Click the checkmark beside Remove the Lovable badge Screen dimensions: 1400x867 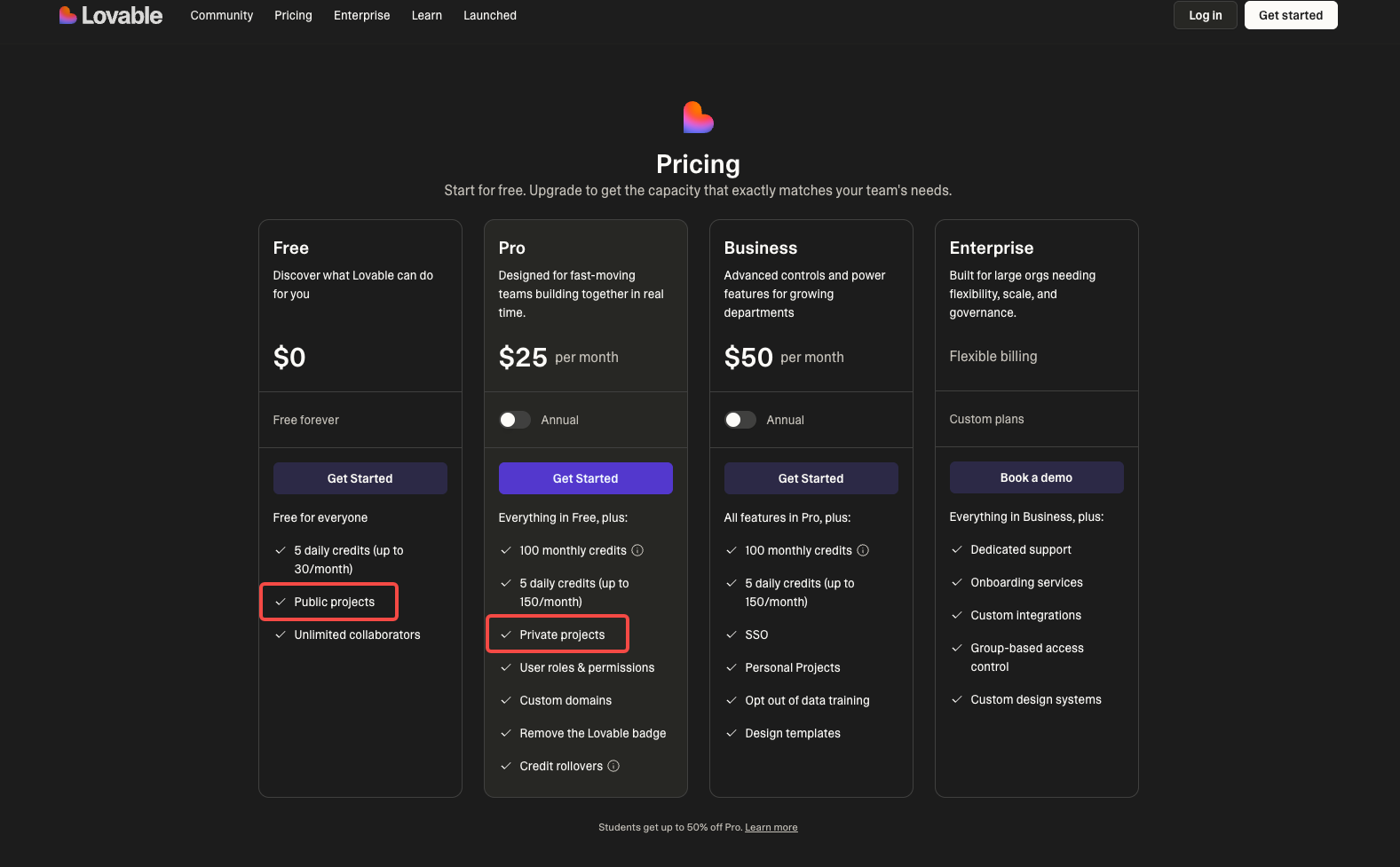(506, 733)
